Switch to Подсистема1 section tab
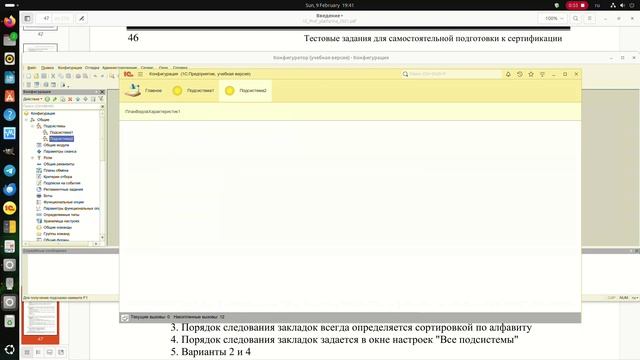This screenshot has width=640, height=360. click(x=193, y=90)
